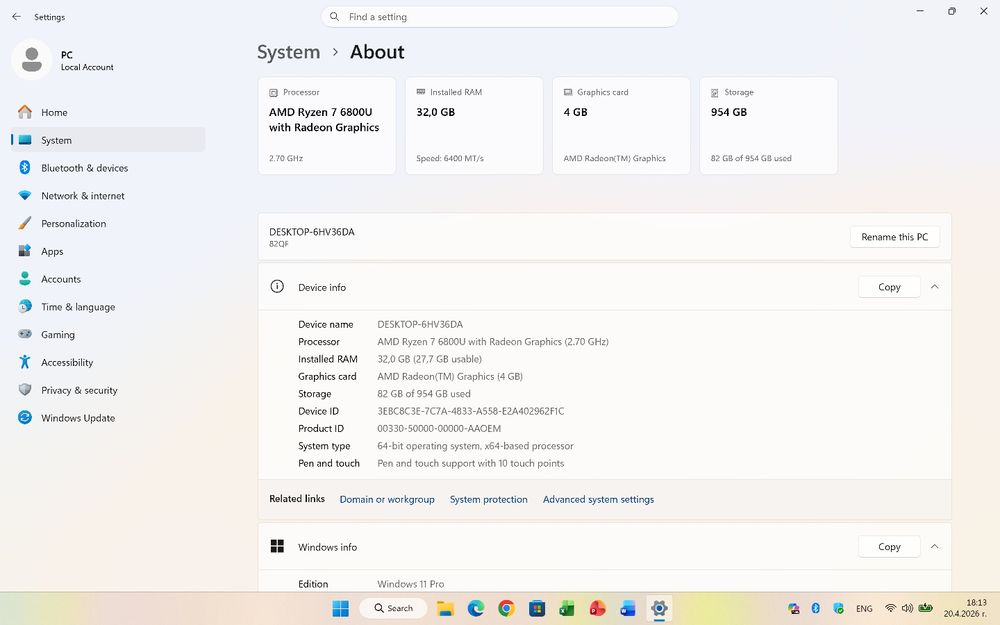Click the Device name value DESKTOP-6HV36DA
Screen dimensions: 1000x625
click(420, 325)
